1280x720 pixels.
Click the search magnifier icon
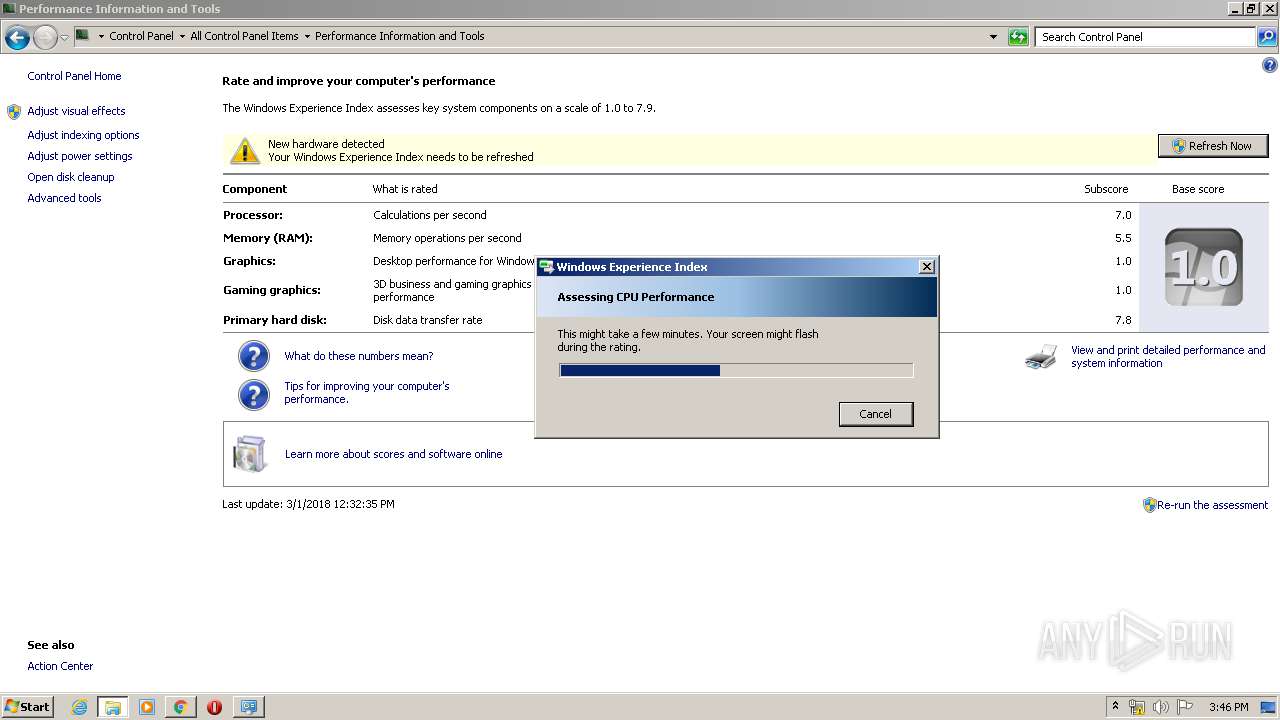[1267, 37]
